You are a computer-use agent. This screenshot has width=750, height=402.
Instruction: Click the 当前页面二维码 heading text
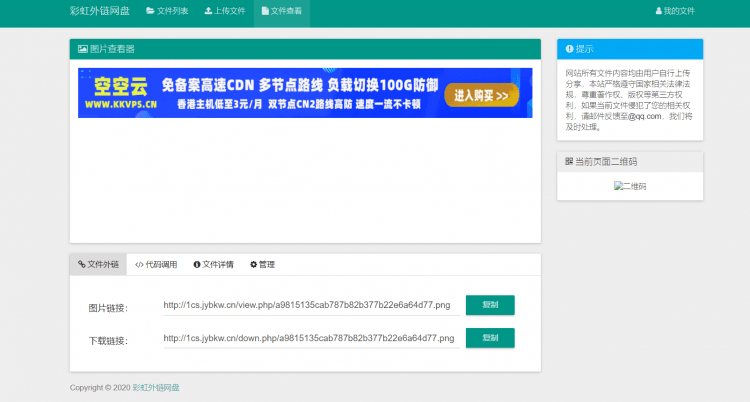[606, 162]
